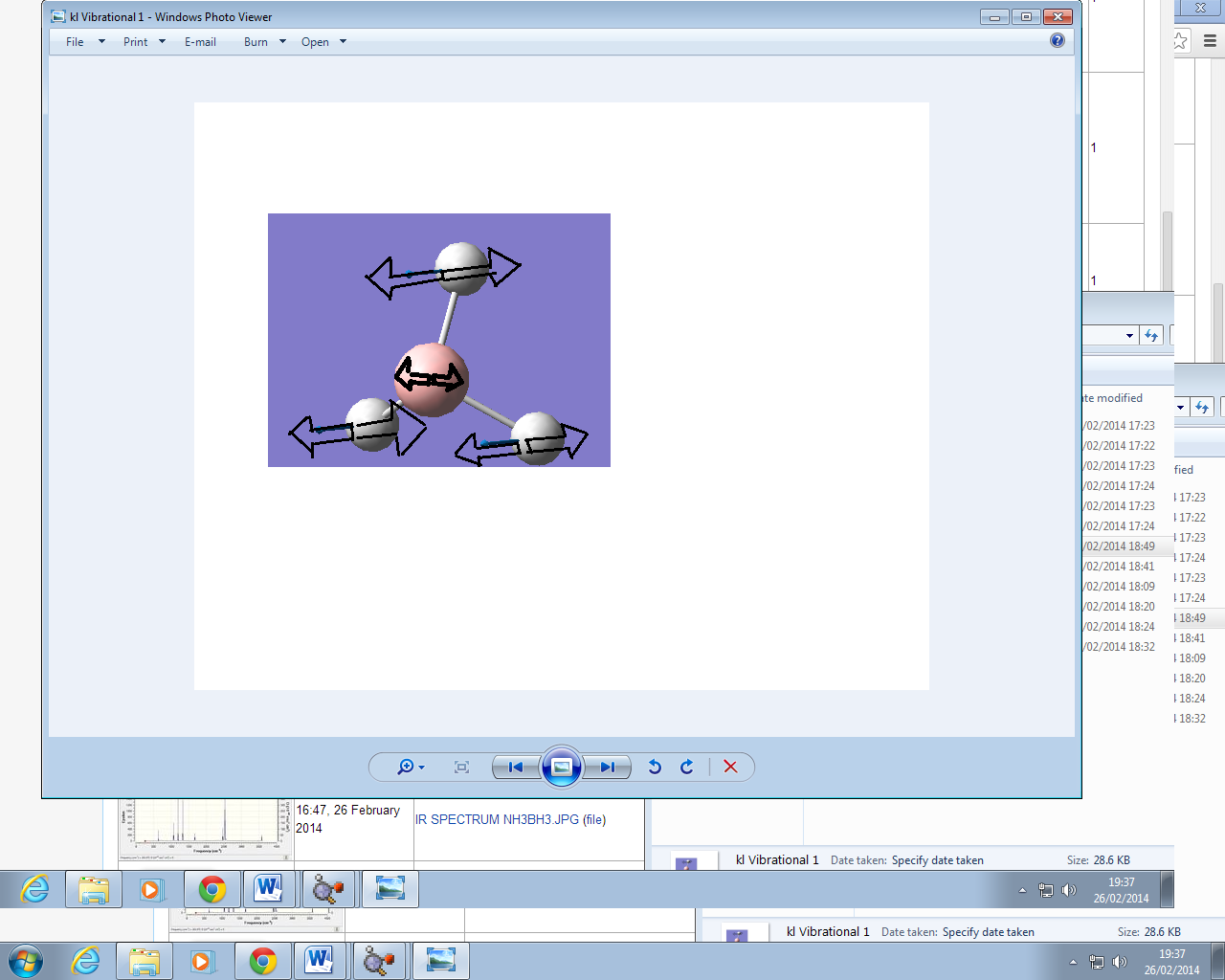Click the Photo Viewer title bar app icon
1225x980 pixels.
point(58,16)
